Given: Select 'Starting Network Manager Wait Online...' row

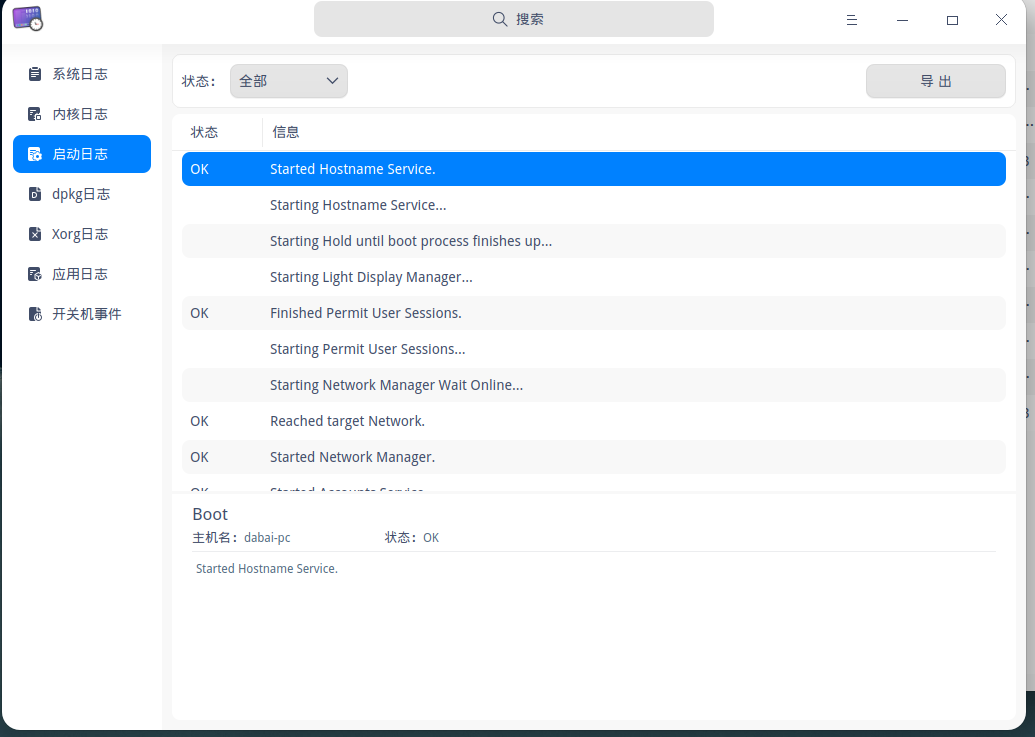Looking at the screenshot, I should click(x=593, y=385).
